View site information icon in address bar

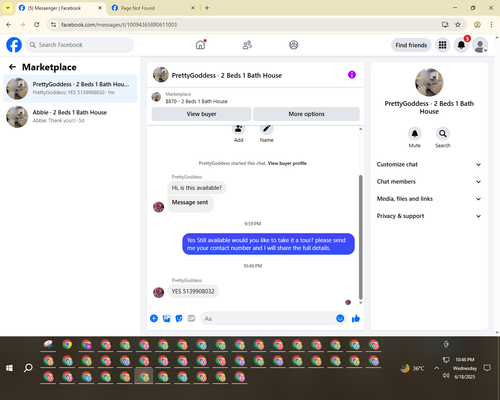54,24
